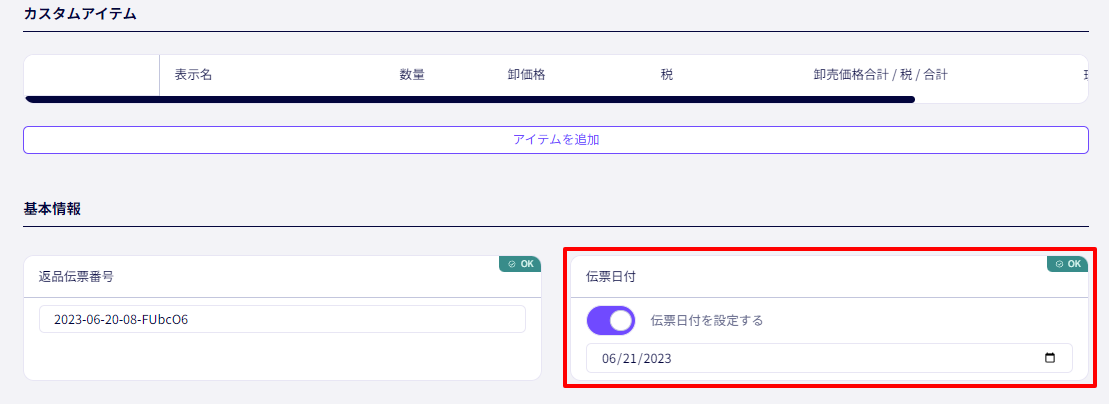The height and width of the screenshot is (404, 1109).
Task: Click the 卸価格 column header
Action: pyautogui.click(x=526, y=75)
